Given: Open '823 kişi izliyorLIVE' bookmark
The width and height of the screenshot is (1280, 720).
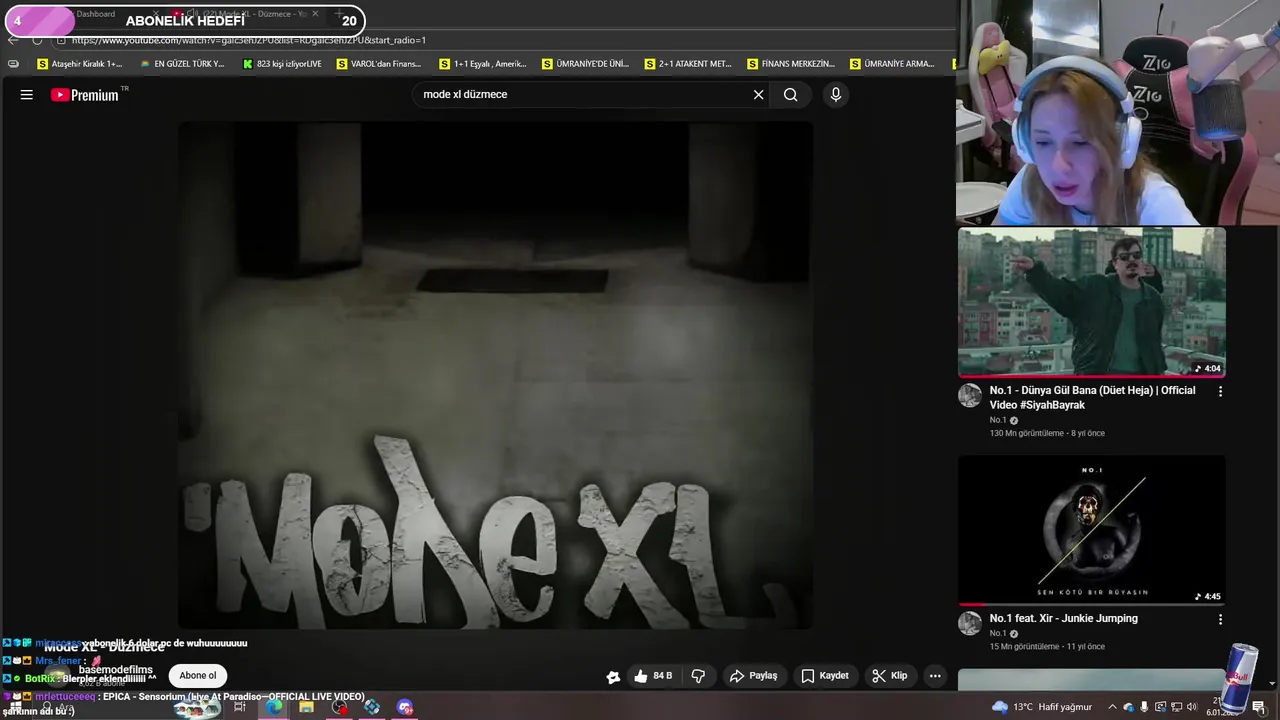Looking at the screenshot, I should tap(282, 64).
